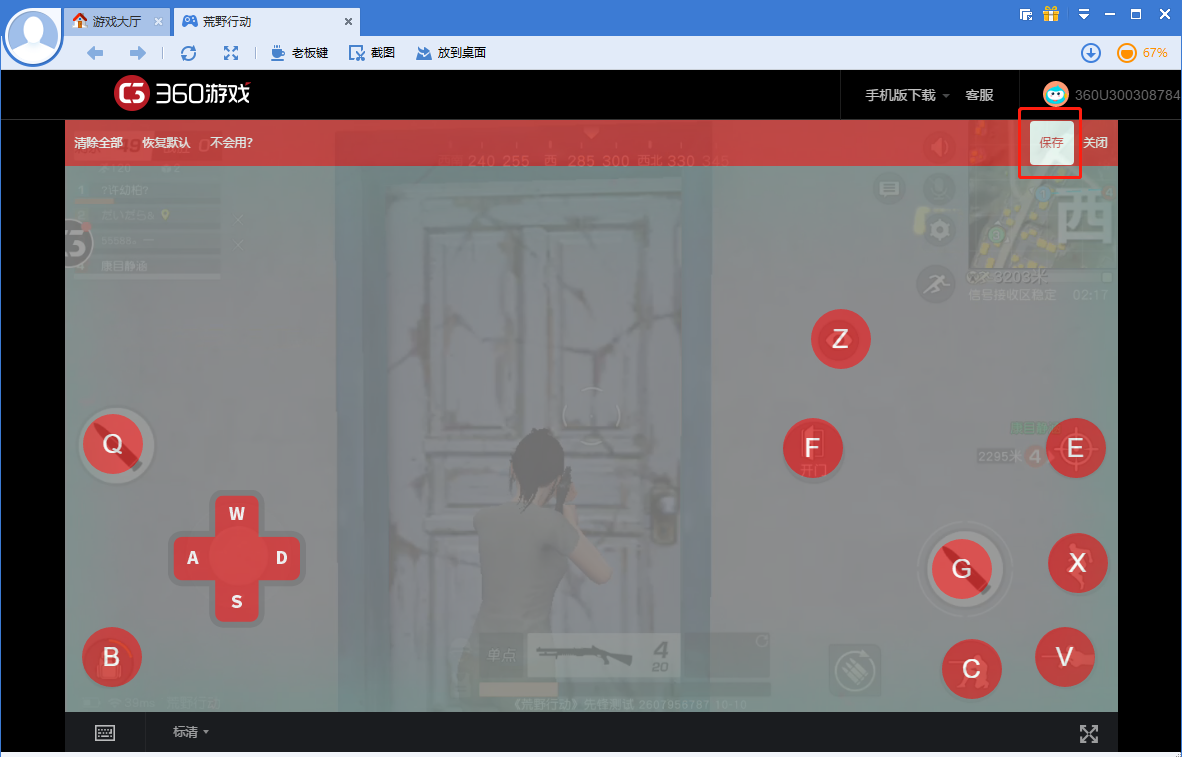Screen dimensions: 1182x757
Task: Take a screenshot with 截图
Action: pyautogui.click(x=372, y=53)
